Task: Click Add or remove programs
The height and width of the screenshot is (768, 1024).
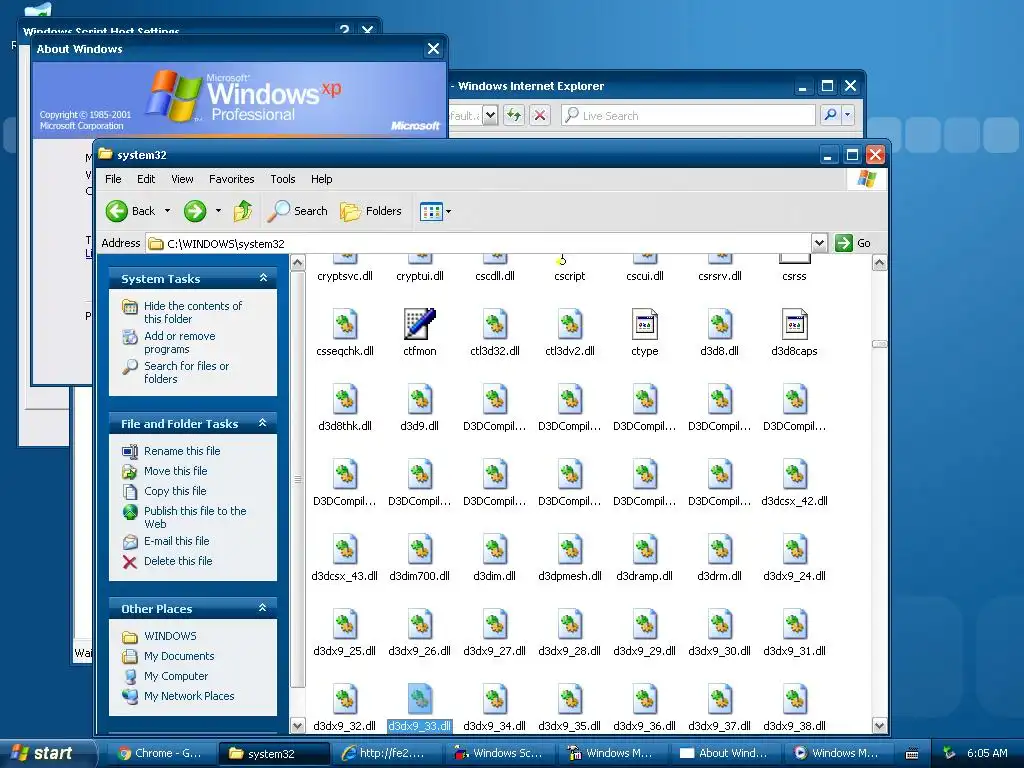Action: tap(180, 342)
